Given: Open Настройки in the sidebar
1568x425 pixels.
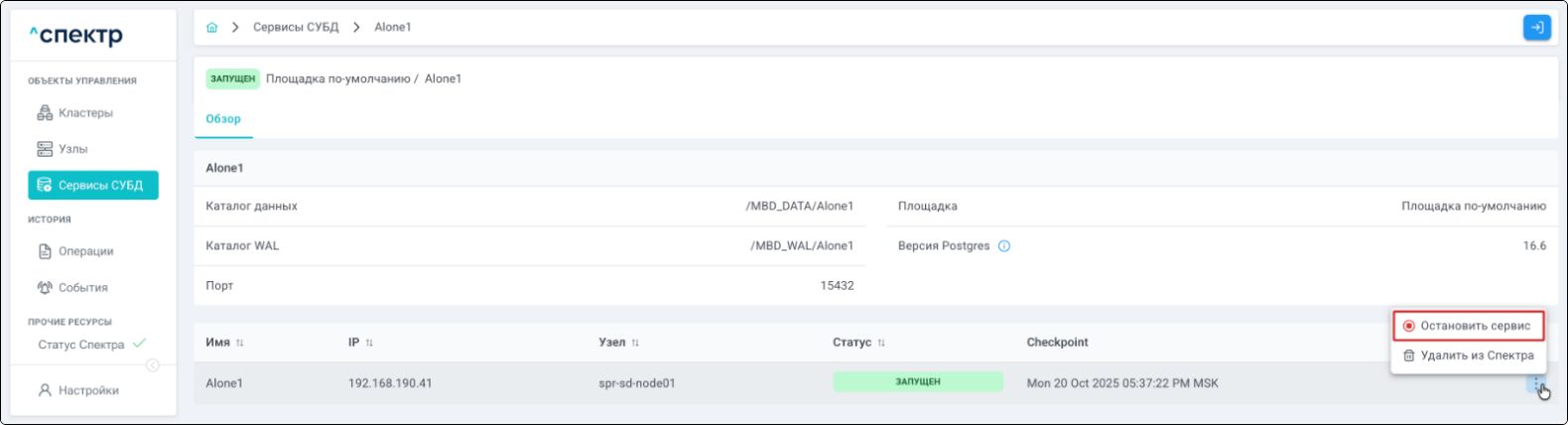Looking at the screenshot, I should [x=88, y=390].
